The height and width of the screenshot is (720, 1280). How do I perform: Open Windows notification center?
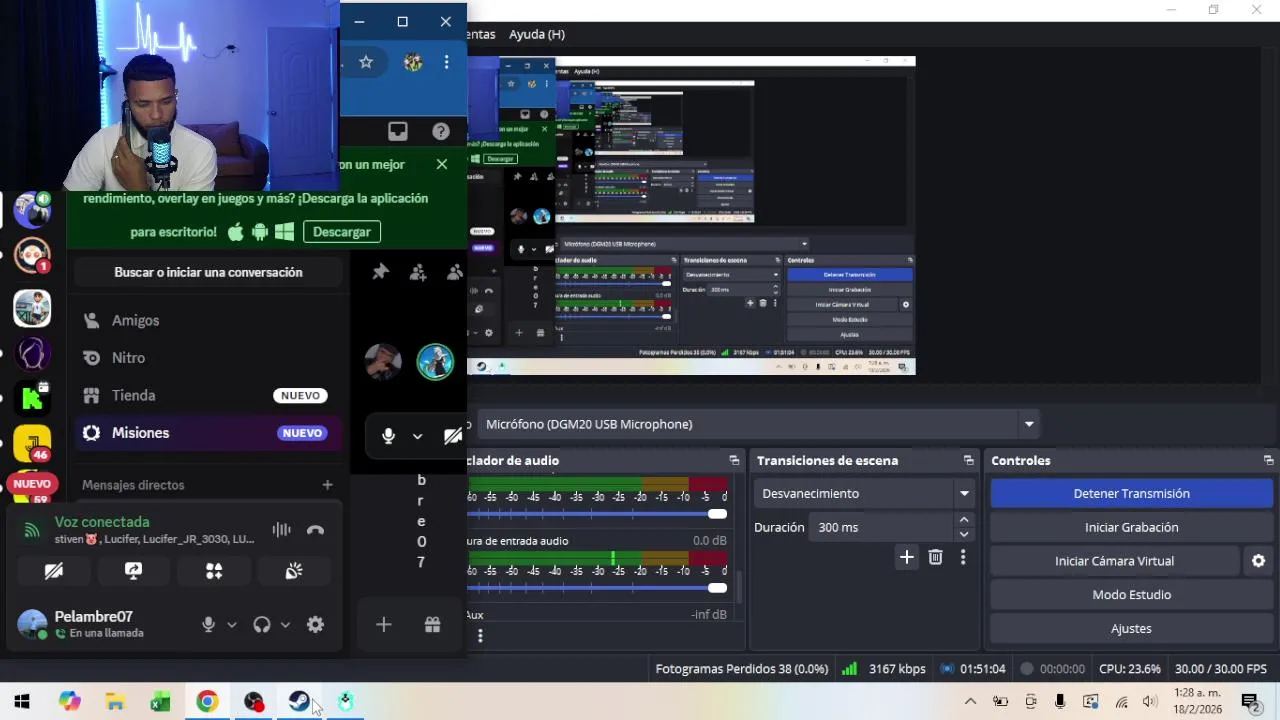[1249, 702]
